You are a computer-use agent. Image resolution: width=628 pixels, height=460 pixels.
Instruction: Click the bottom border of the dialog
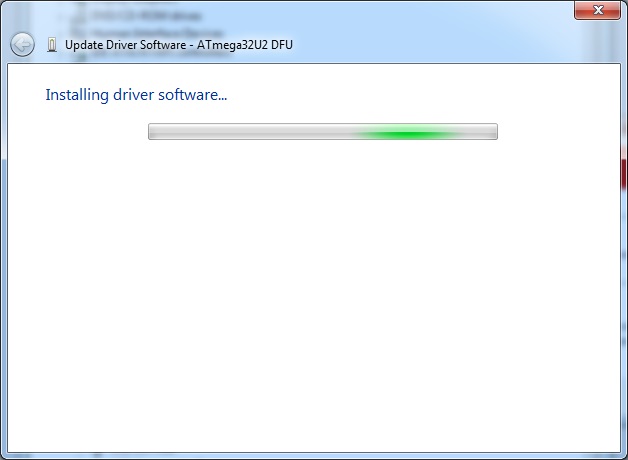[x=314, y=455]
